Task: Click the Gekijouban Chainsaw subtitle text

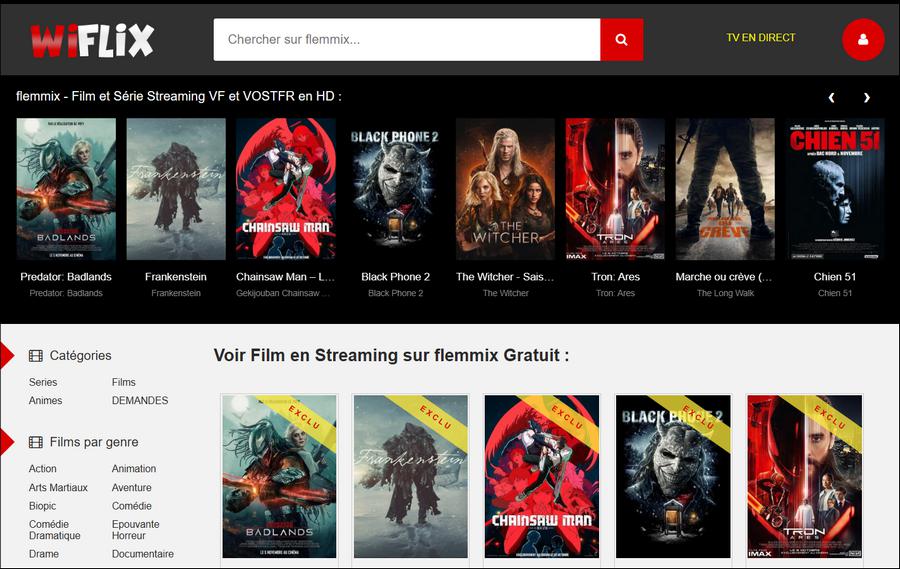Action: [283, 293]
